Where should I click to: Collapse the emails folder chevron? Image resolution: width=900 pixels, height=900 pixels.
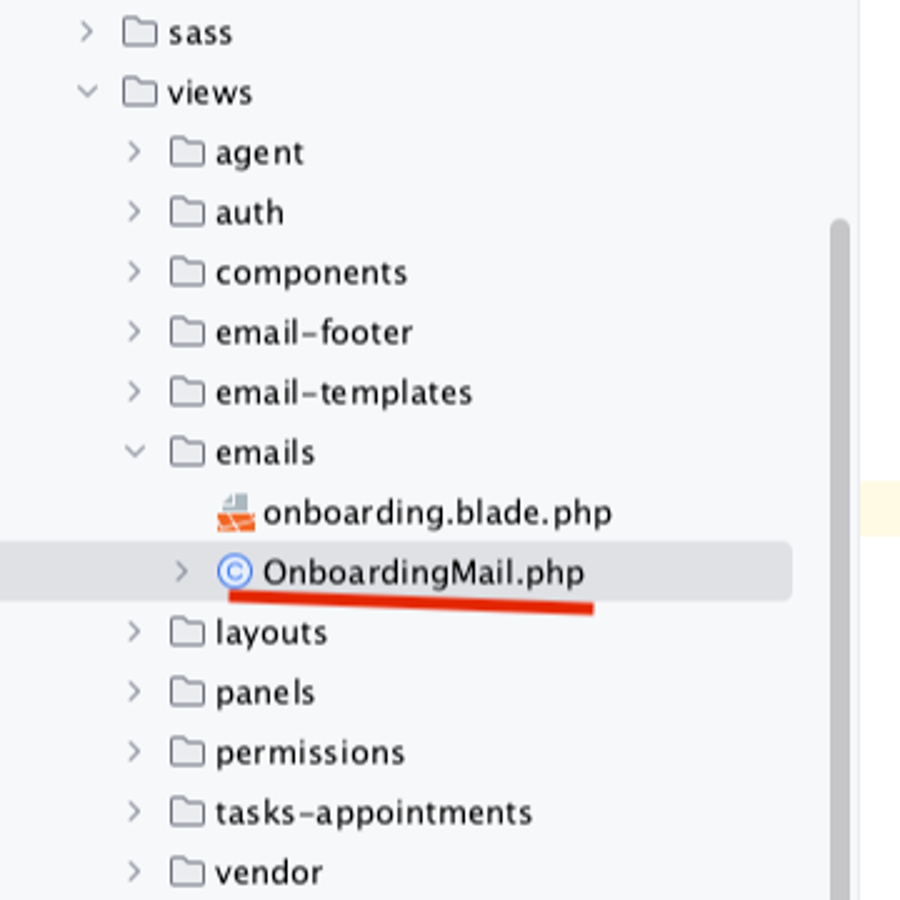coord(135,451)
